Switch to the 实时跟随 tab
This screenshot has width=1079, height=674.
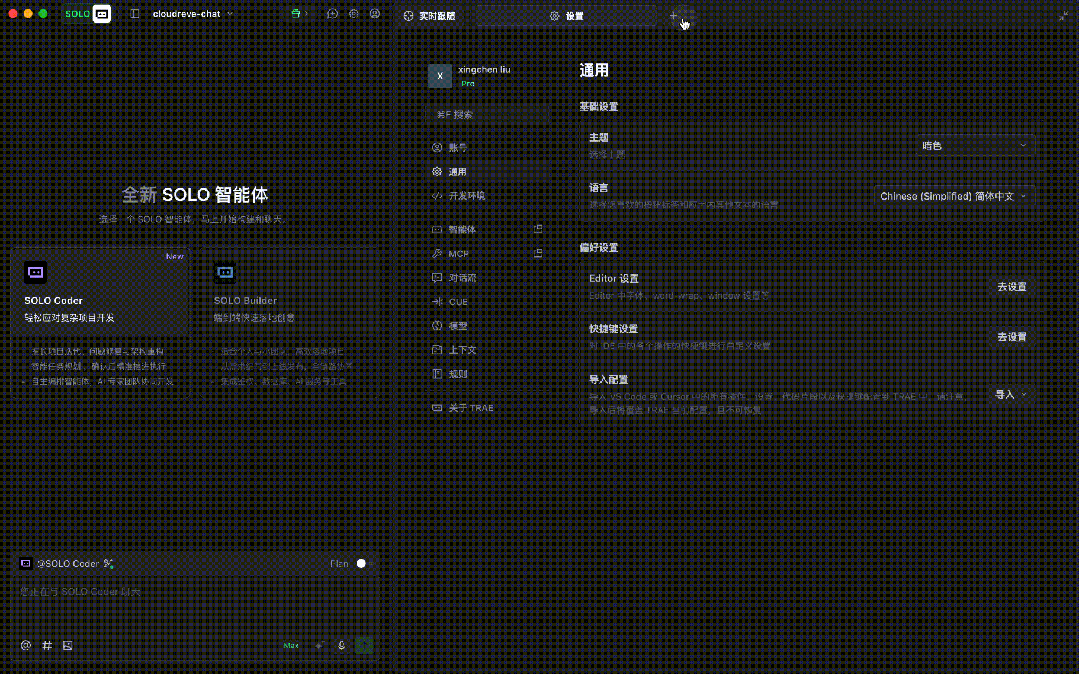(429, 16)
